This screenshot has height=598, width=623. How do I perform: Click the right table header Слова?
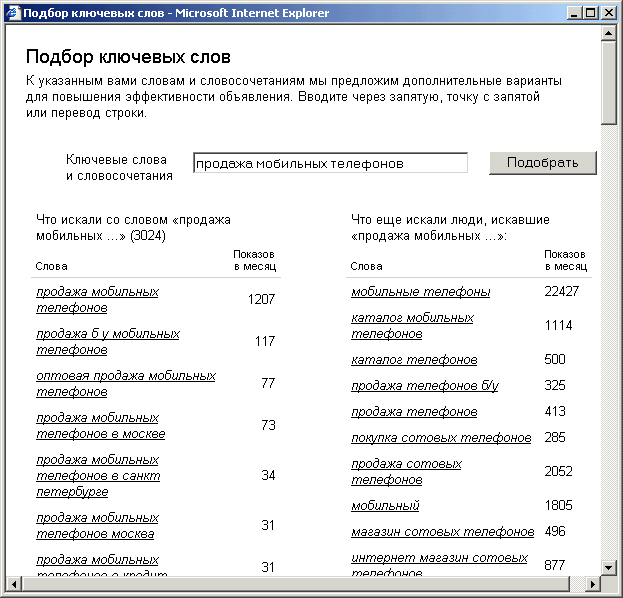[366, 266]
